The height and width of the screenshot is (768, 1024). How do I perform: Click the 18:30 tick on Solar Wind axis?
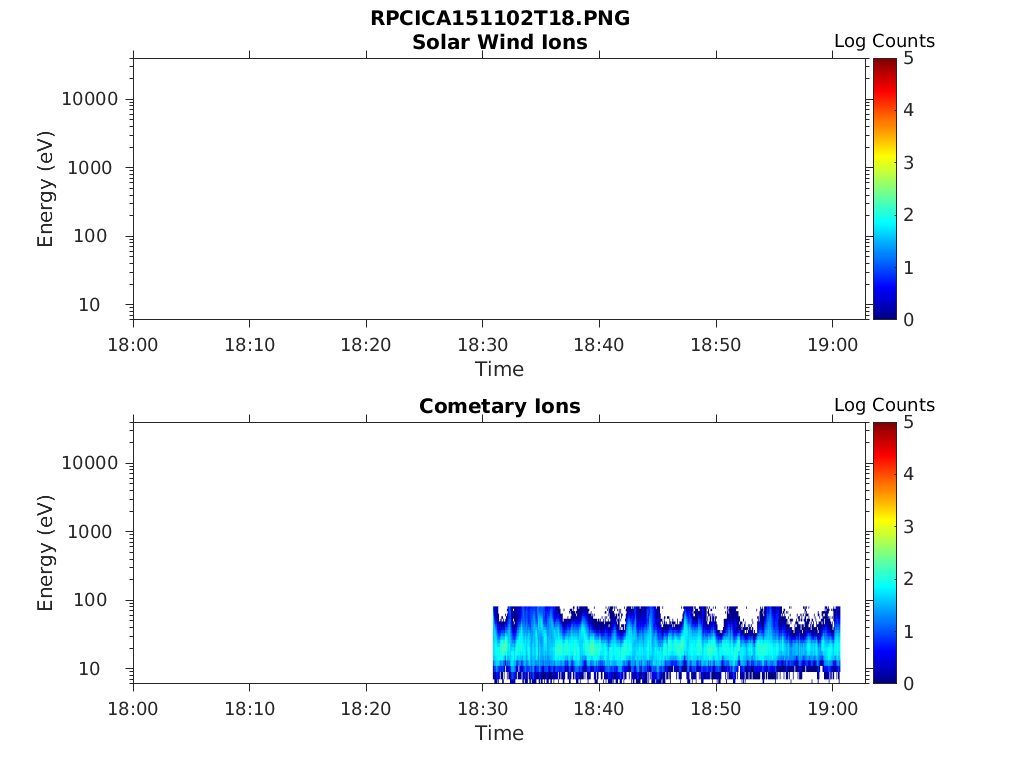coord(483,345)
